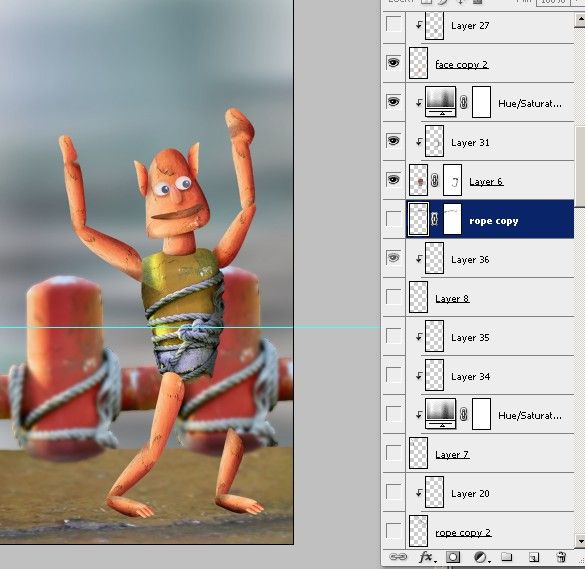Click the Create new layer icon
The width and height of the screenshot is (585, 569).
(x=534, y=557)
